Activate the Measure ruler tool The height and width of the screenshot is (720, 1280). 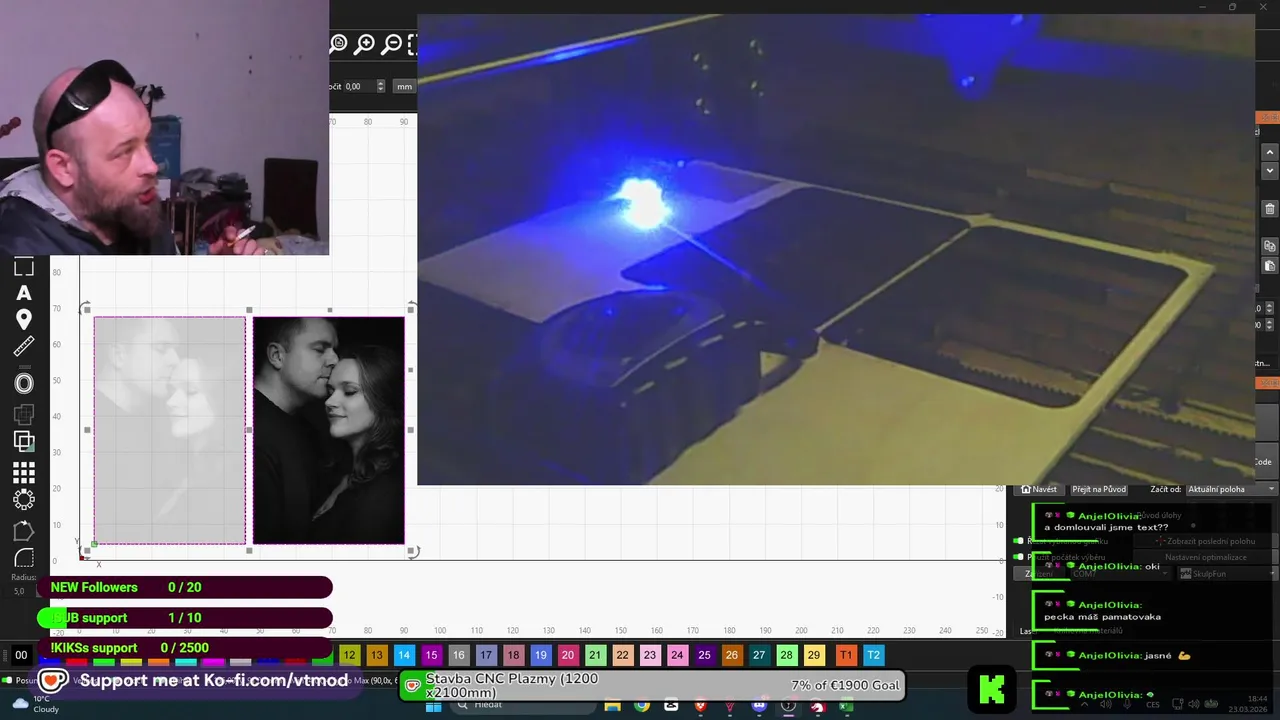[24, 347]
